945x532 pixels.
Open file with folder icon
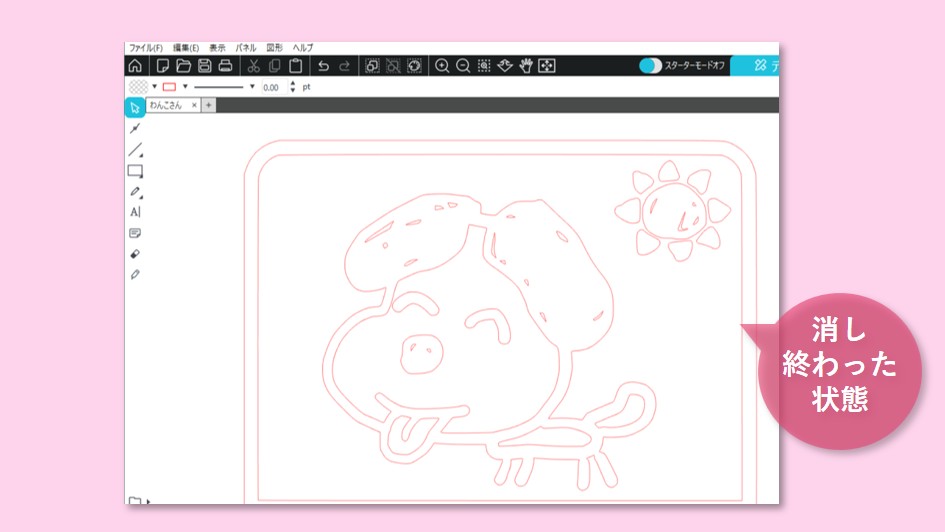pos(183,66)
